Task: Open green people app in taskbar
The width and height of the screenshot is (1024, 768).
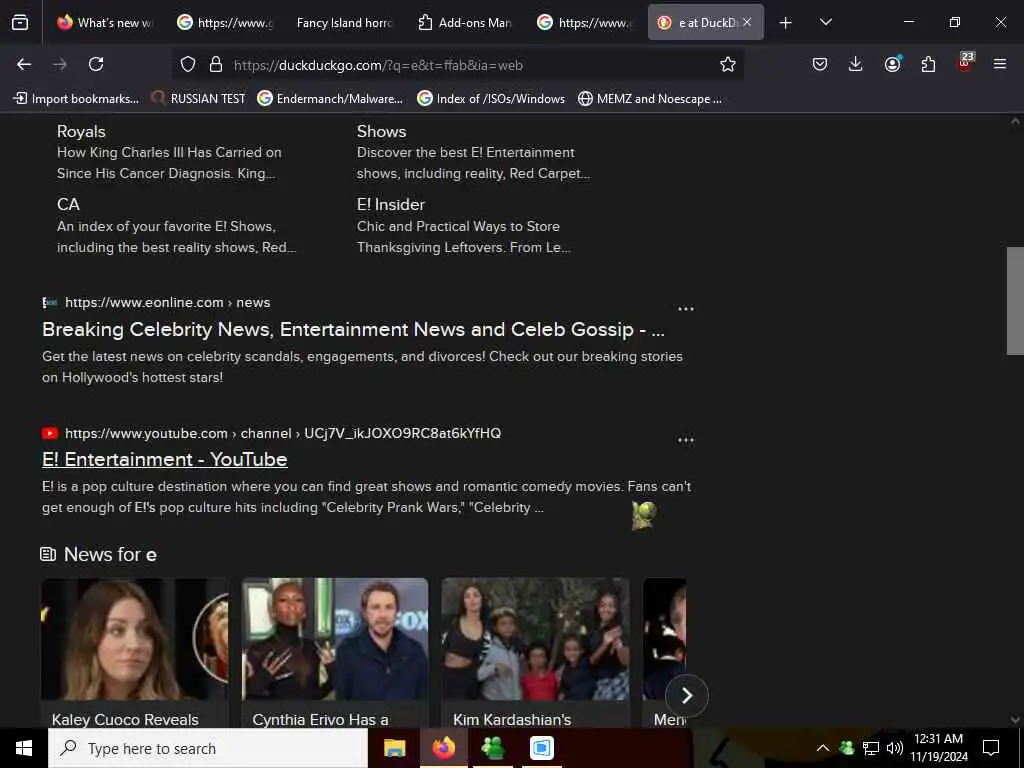Action: click(x=492, y=748)
